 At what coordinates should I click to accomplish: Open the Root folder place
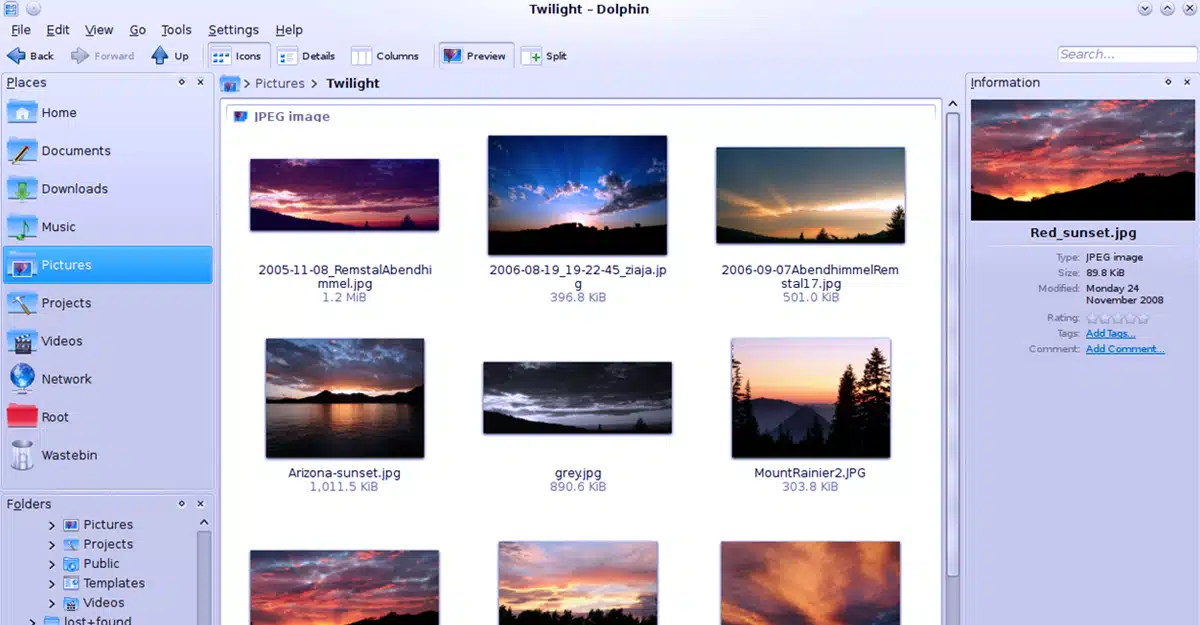(55, 417)
